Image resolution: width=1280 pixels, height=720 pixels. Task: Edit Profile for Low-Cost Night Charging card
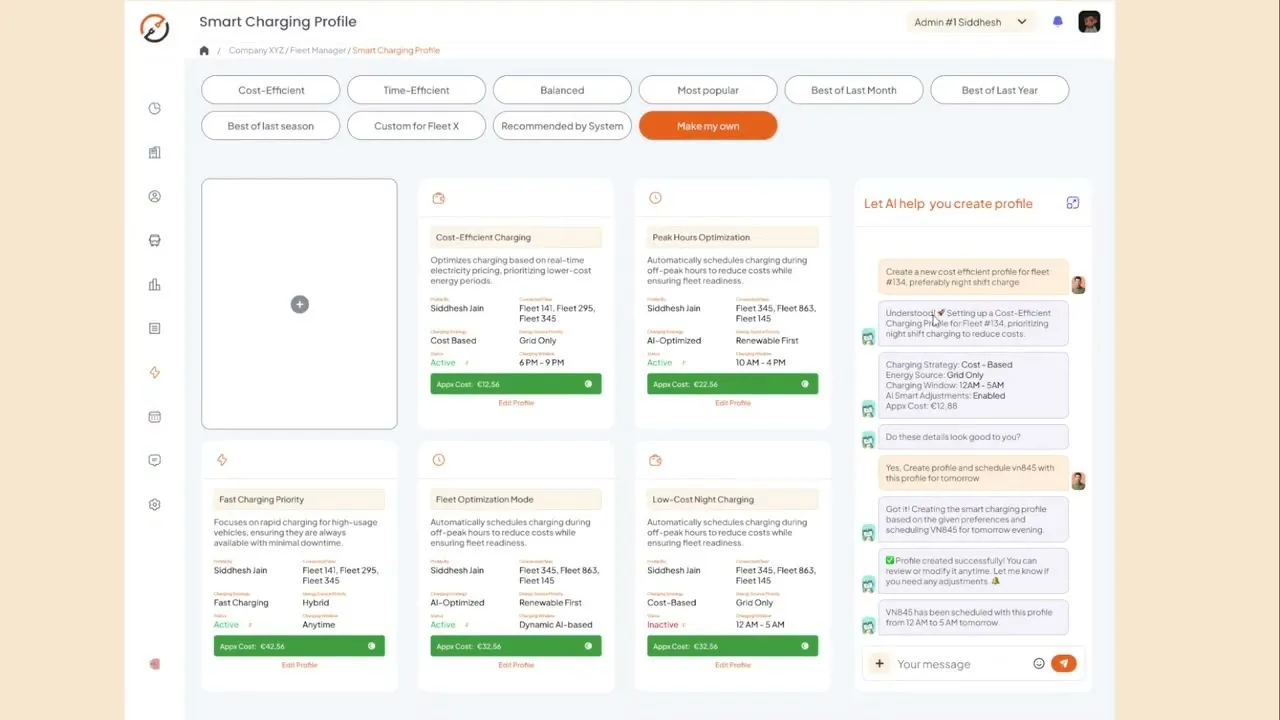[733, 665]
